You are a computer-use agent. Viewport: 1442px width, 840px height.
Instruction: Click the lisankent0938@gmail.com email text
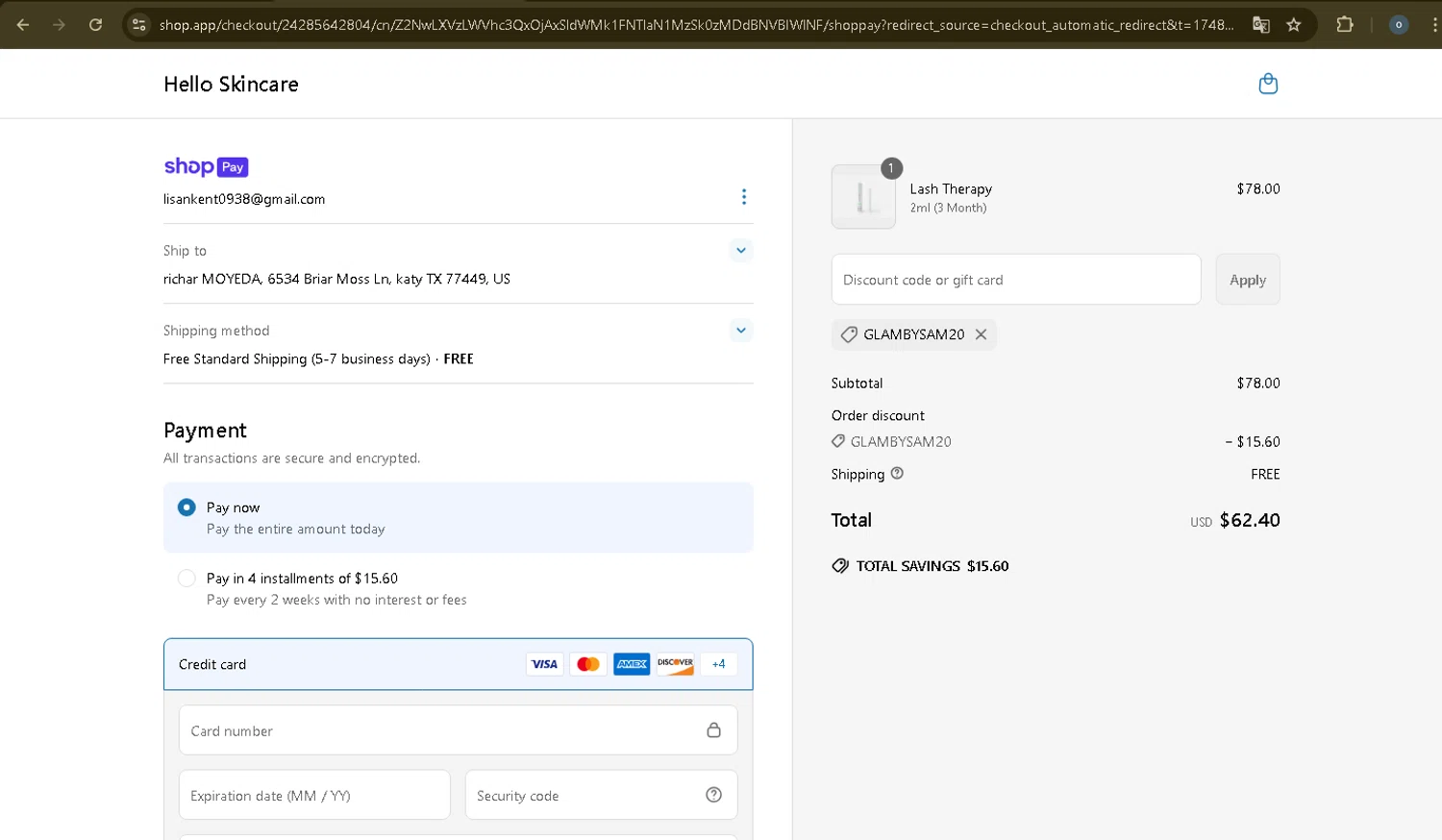(244, 199)
